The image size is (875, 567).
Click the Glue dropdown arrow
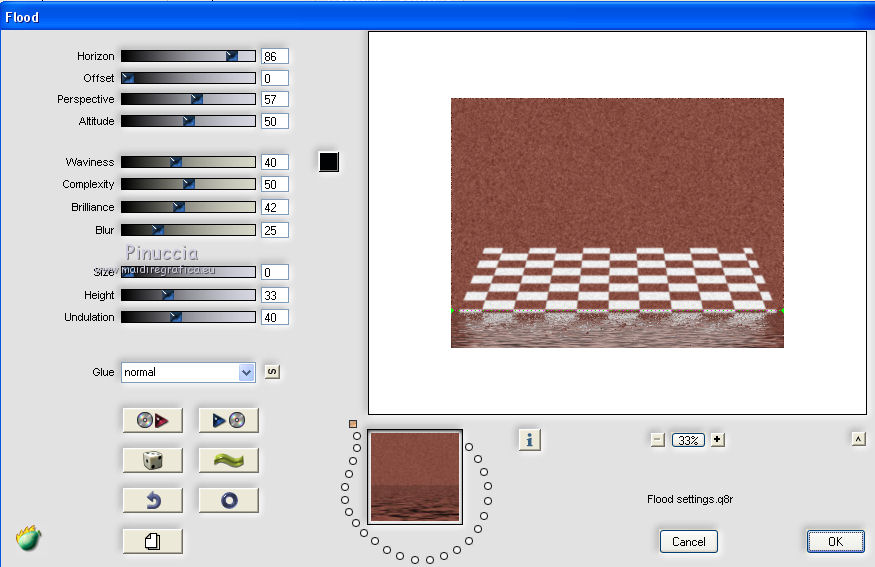click(246, 372)
